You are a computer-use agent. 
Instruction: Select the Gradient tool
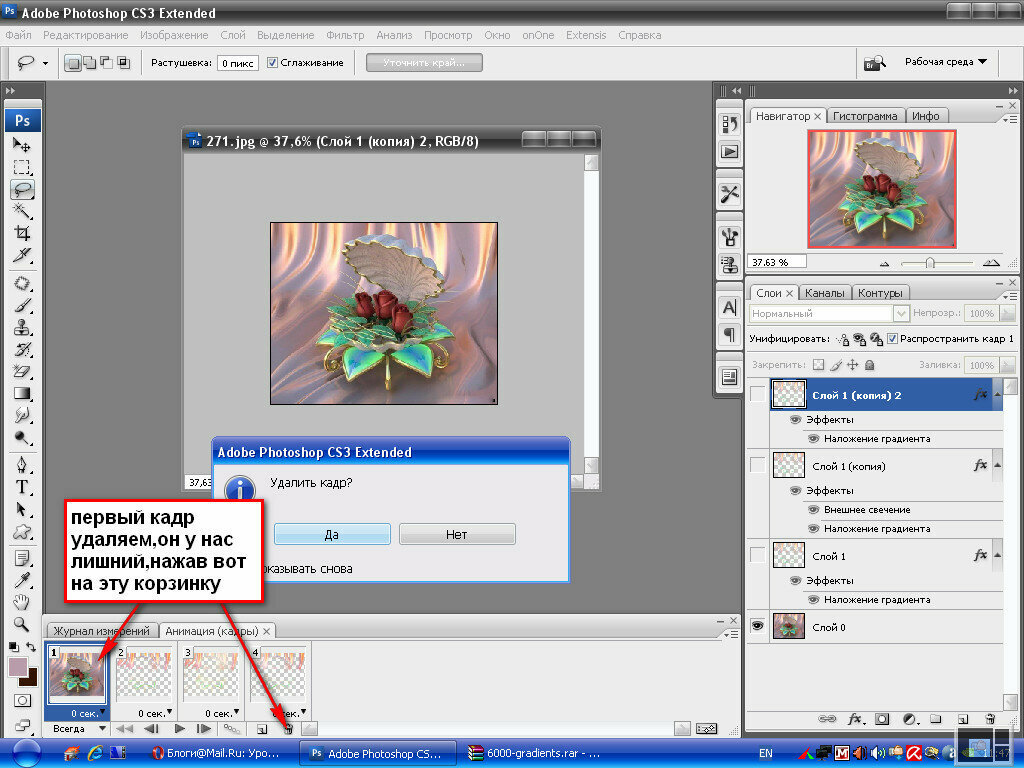pyautogui.click(x=22, y=393)
